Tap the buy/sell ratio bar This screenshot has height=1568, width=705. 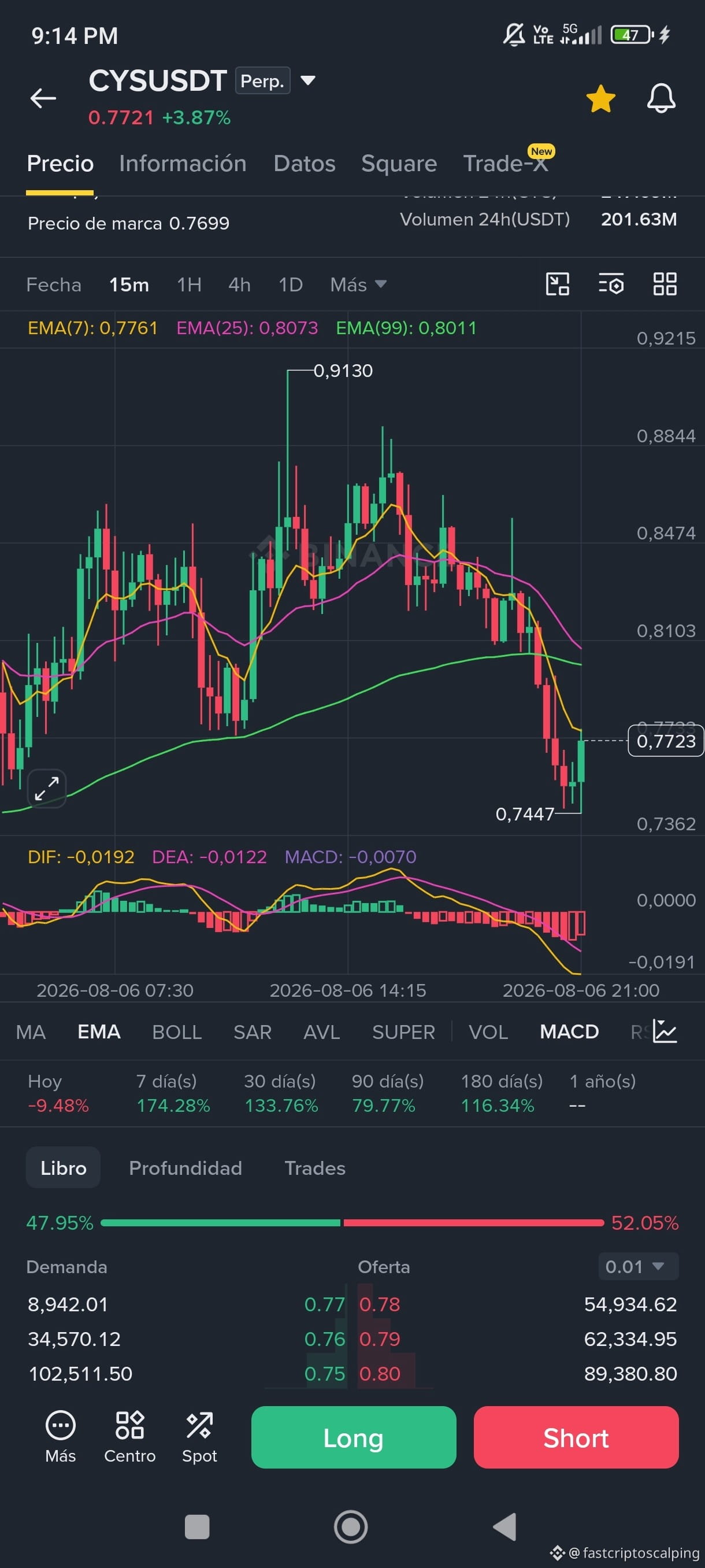point(352,1223)
